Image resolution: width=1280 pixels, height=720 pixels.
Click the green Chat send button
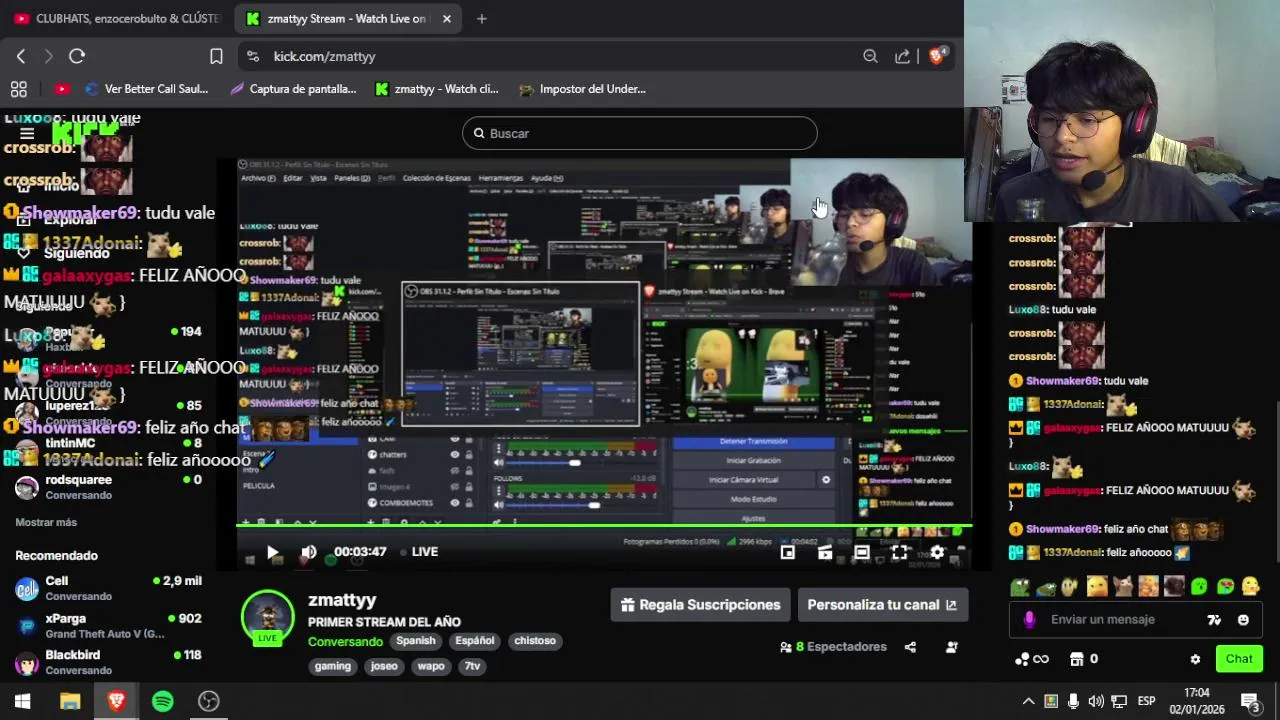tap(1239, 659)
